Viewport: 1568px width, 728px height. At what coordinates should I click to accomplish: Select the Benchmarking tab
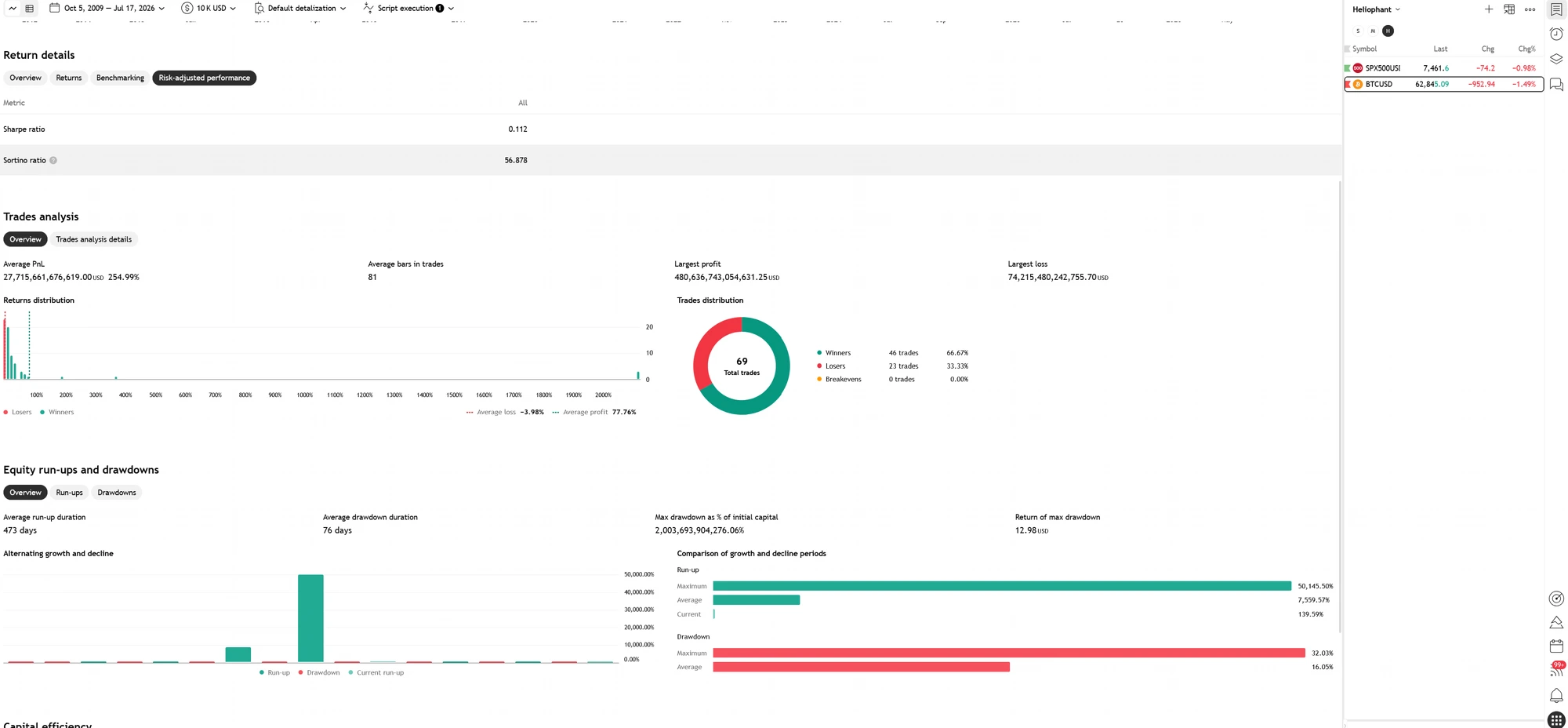120,78
